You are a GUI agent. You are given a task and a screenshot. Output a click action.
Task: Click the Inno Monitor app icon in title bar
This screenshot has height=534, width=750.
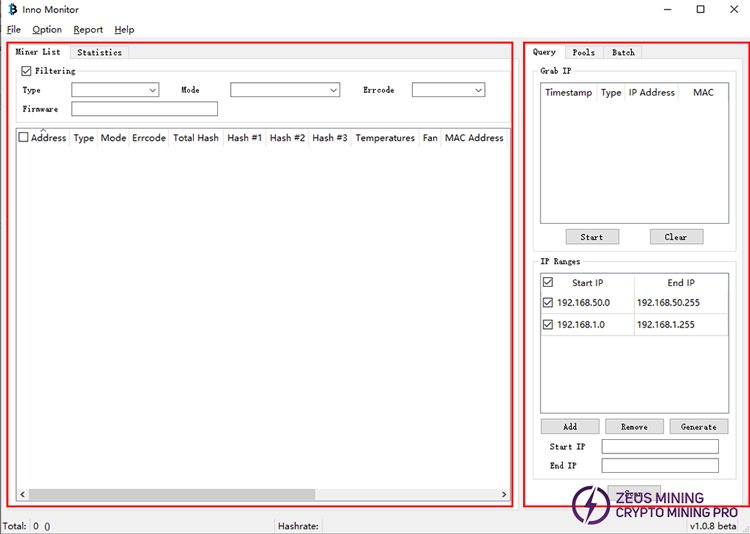tap(11, 9)
